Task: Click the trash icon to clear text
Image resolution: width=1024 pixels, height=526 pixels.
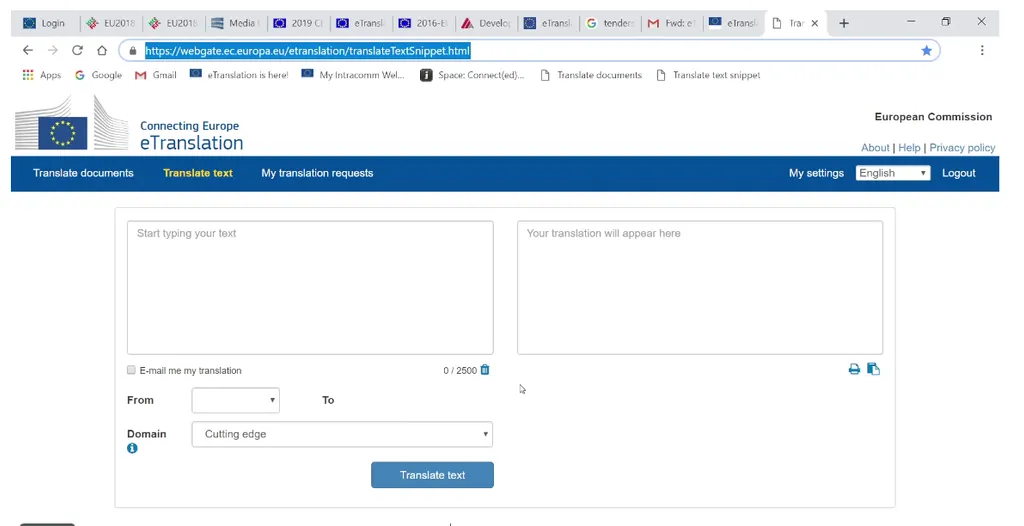Action: tap(485, 370)
